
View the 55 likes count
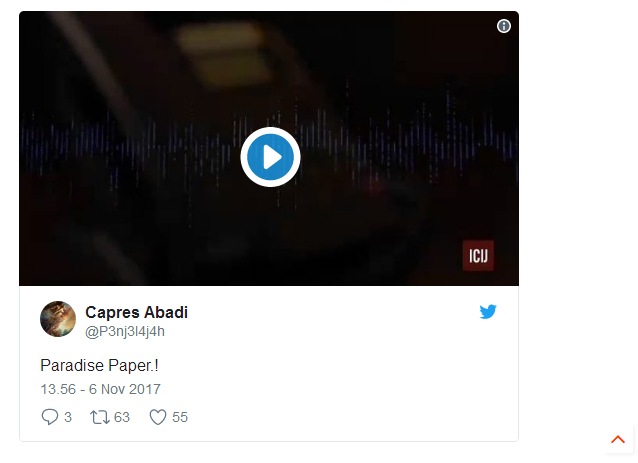[180, 417]
